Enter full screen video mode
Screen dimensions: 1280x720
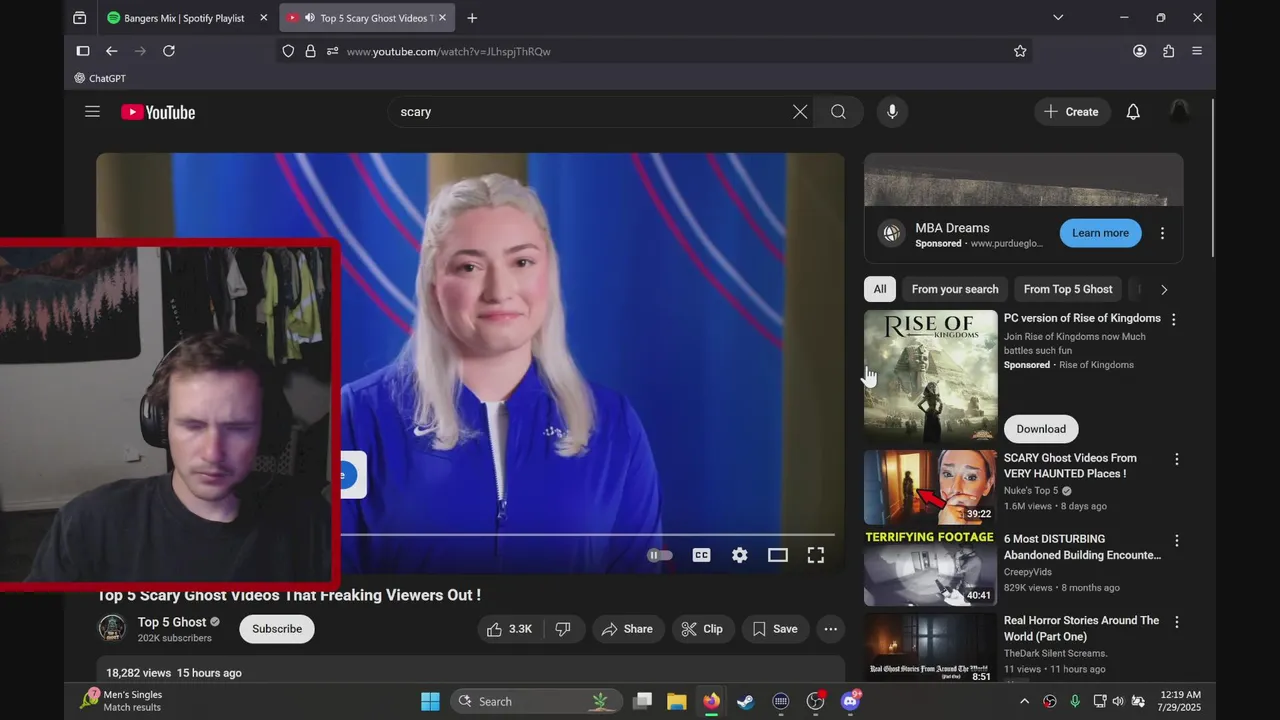coord(815,555)
